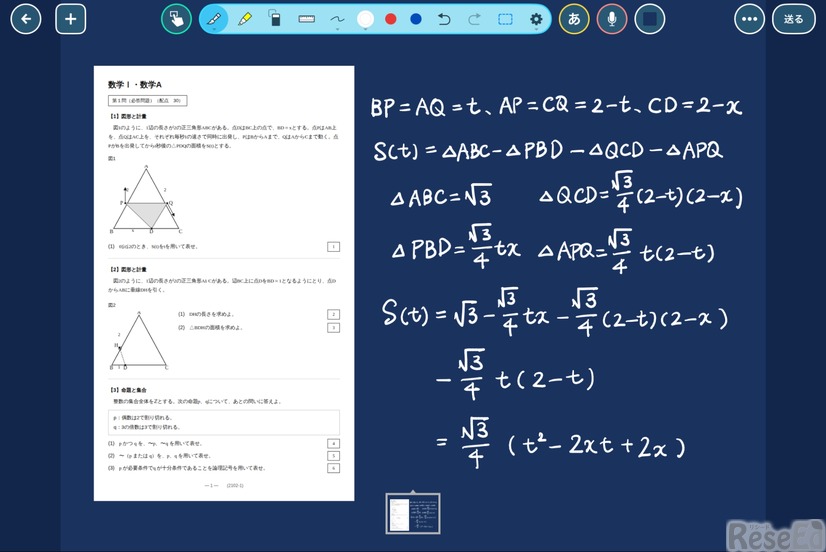Select the embedded 数学Ⅰ・数学A worksheet page
This screenshot has height=552, width=826.
pyautogui.click(x=224, y=283)
